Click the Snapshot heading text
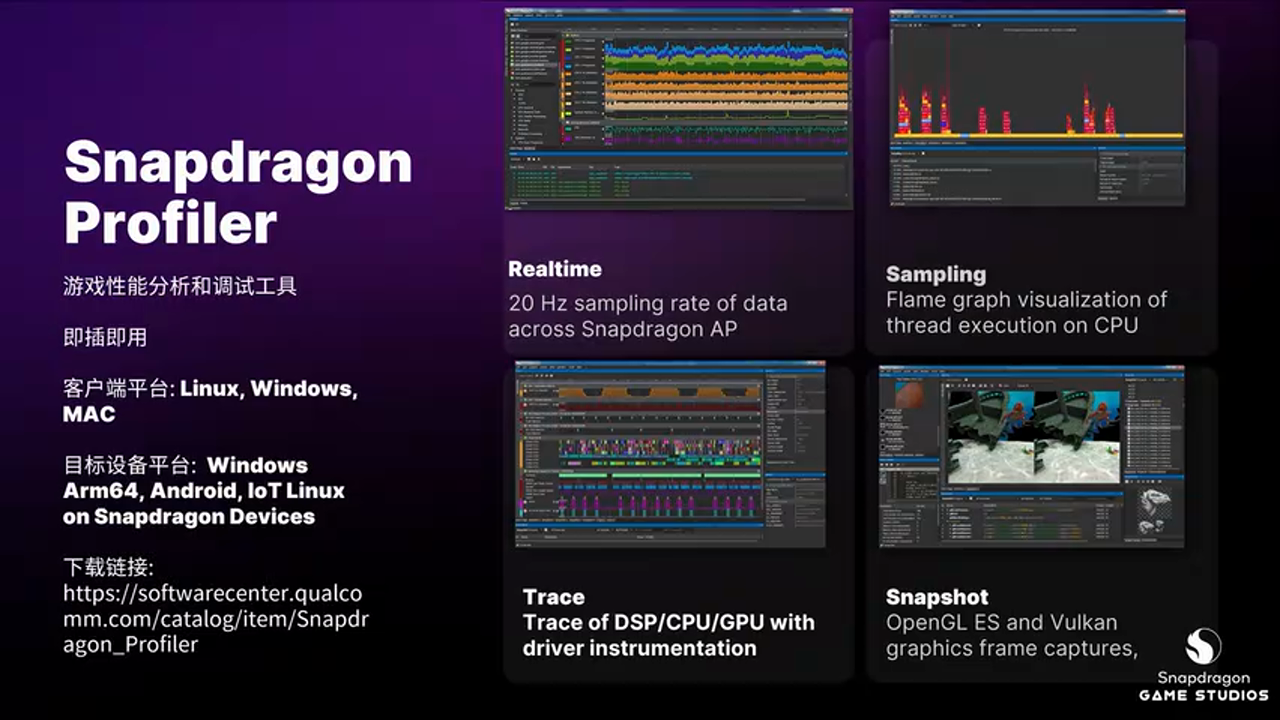1280x720 pixels. 937,597
